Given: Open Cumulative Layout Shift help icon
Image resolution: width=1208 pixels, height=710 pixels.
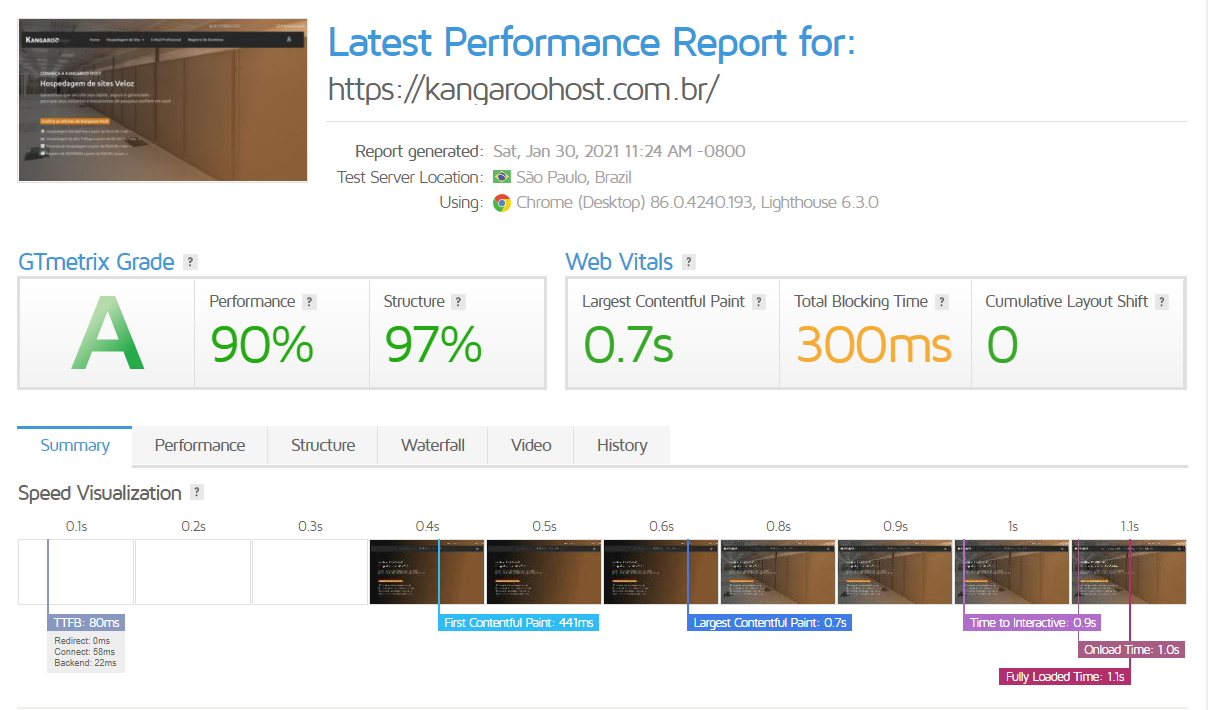Looking at the screenshot, I should pos(1161,300).
